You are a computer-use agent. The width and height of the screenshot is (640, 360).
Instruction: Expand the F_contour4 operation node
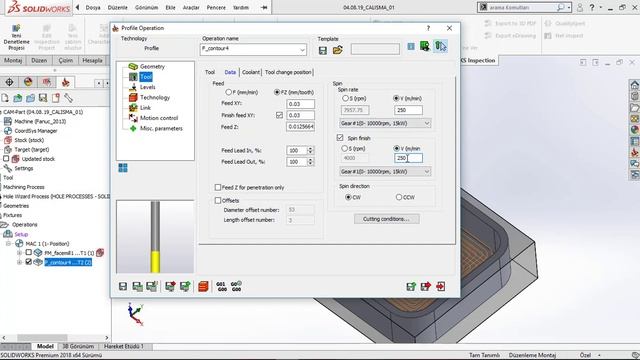point(19,262)
